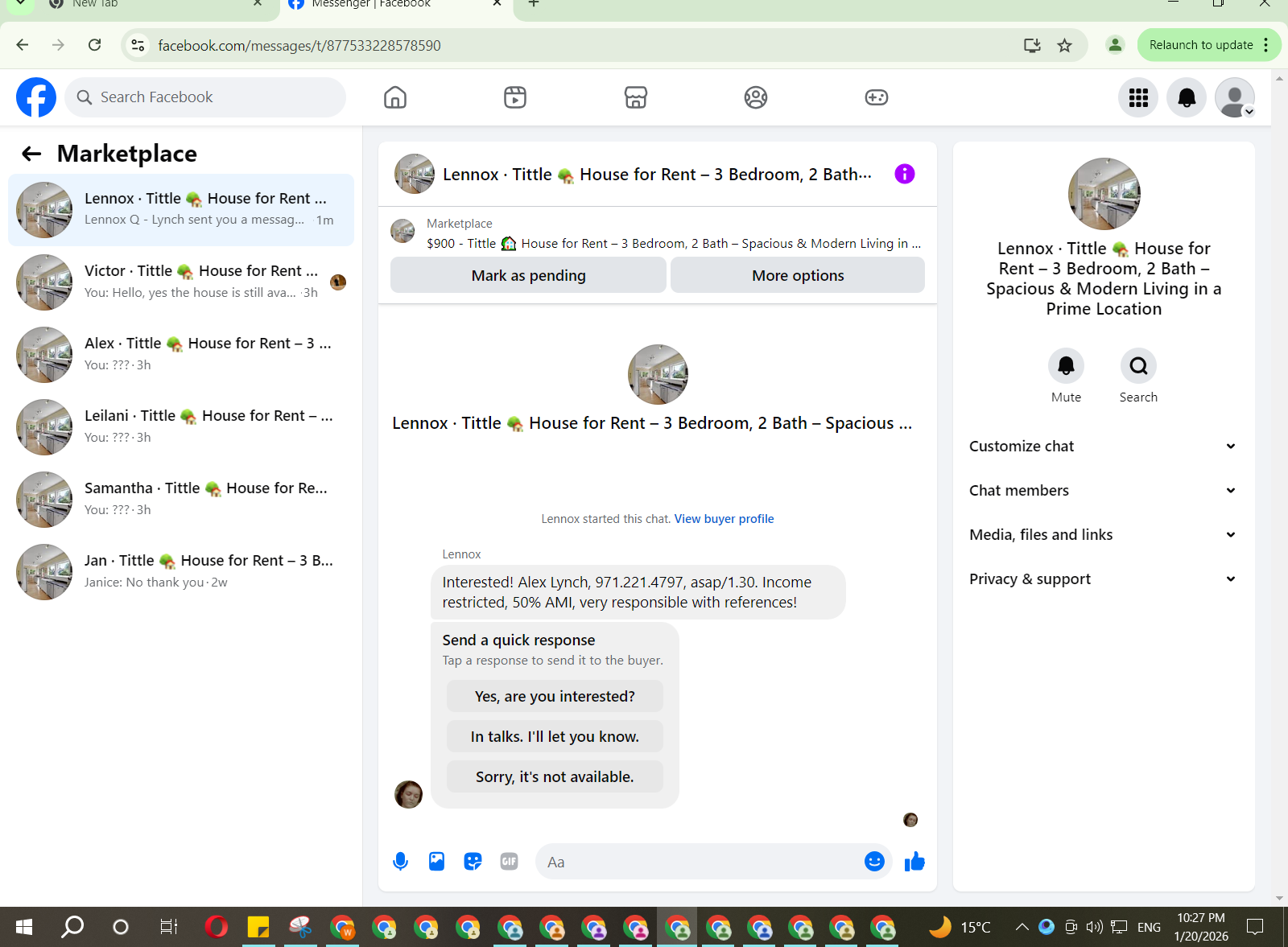Search in conversation magnifier icon
Screen dimensions: 1288x947
(x=1138, y=366)
